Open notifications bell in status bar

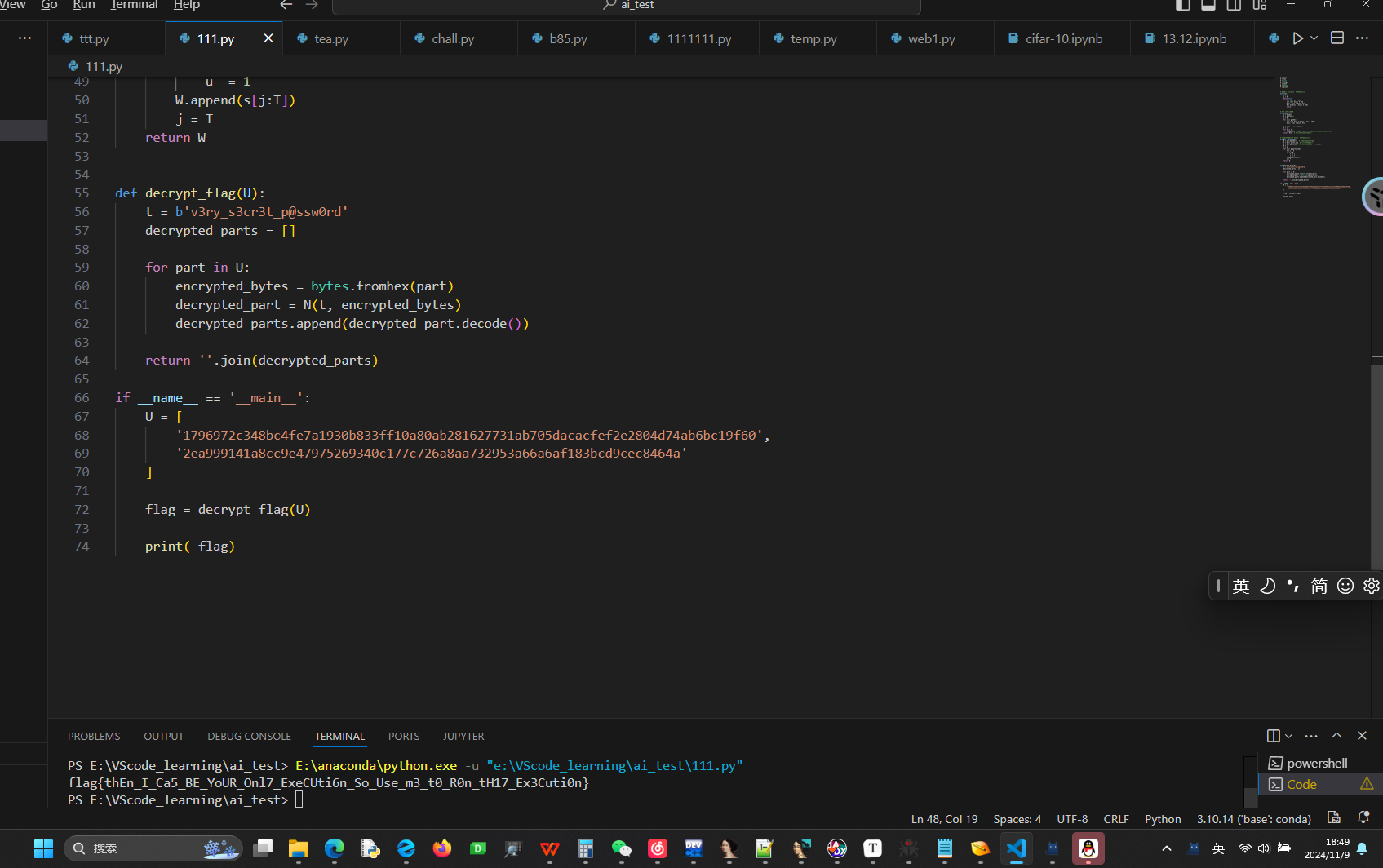[1363, 818]
